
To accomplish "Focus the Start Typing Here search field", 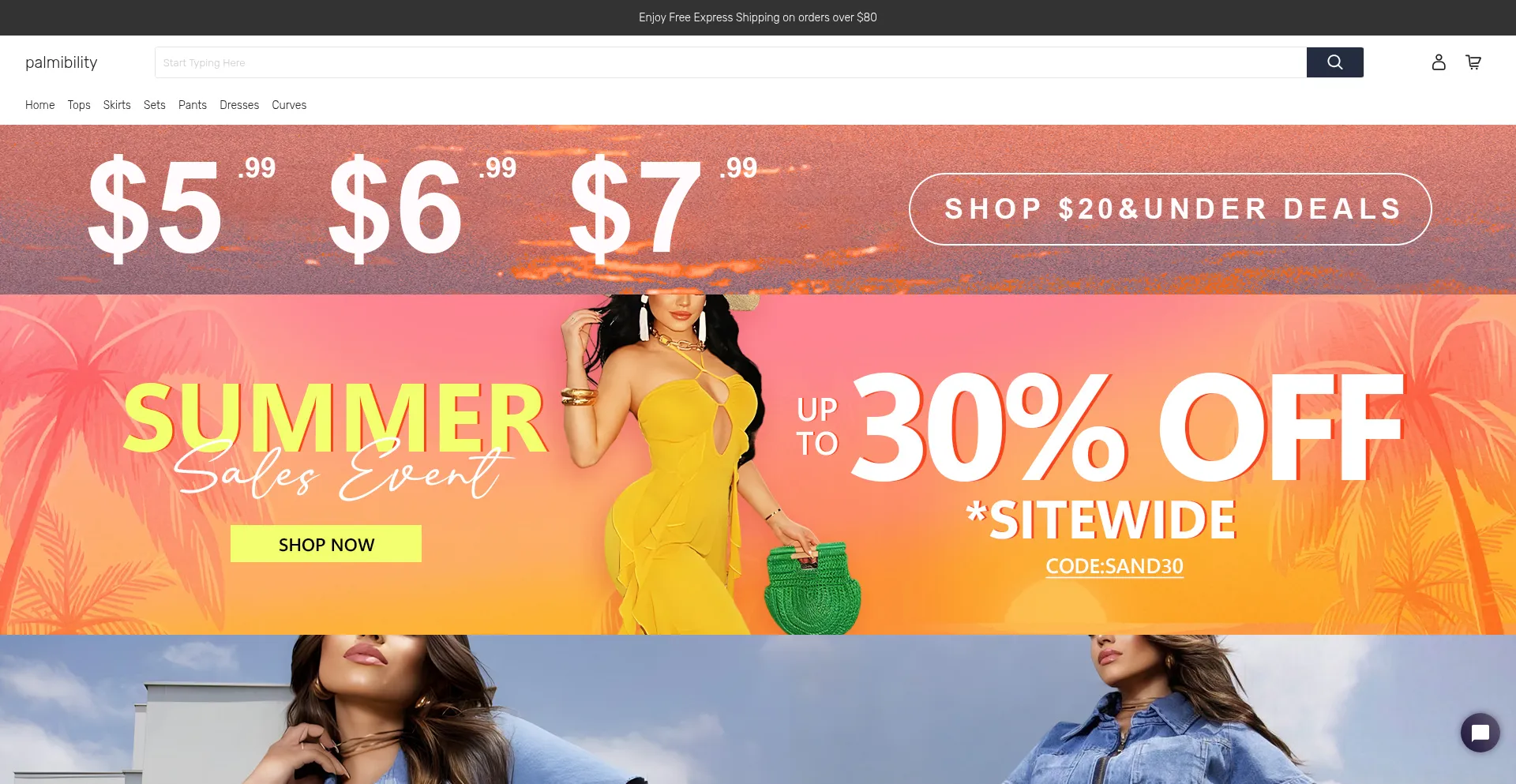I will [730, 62].
